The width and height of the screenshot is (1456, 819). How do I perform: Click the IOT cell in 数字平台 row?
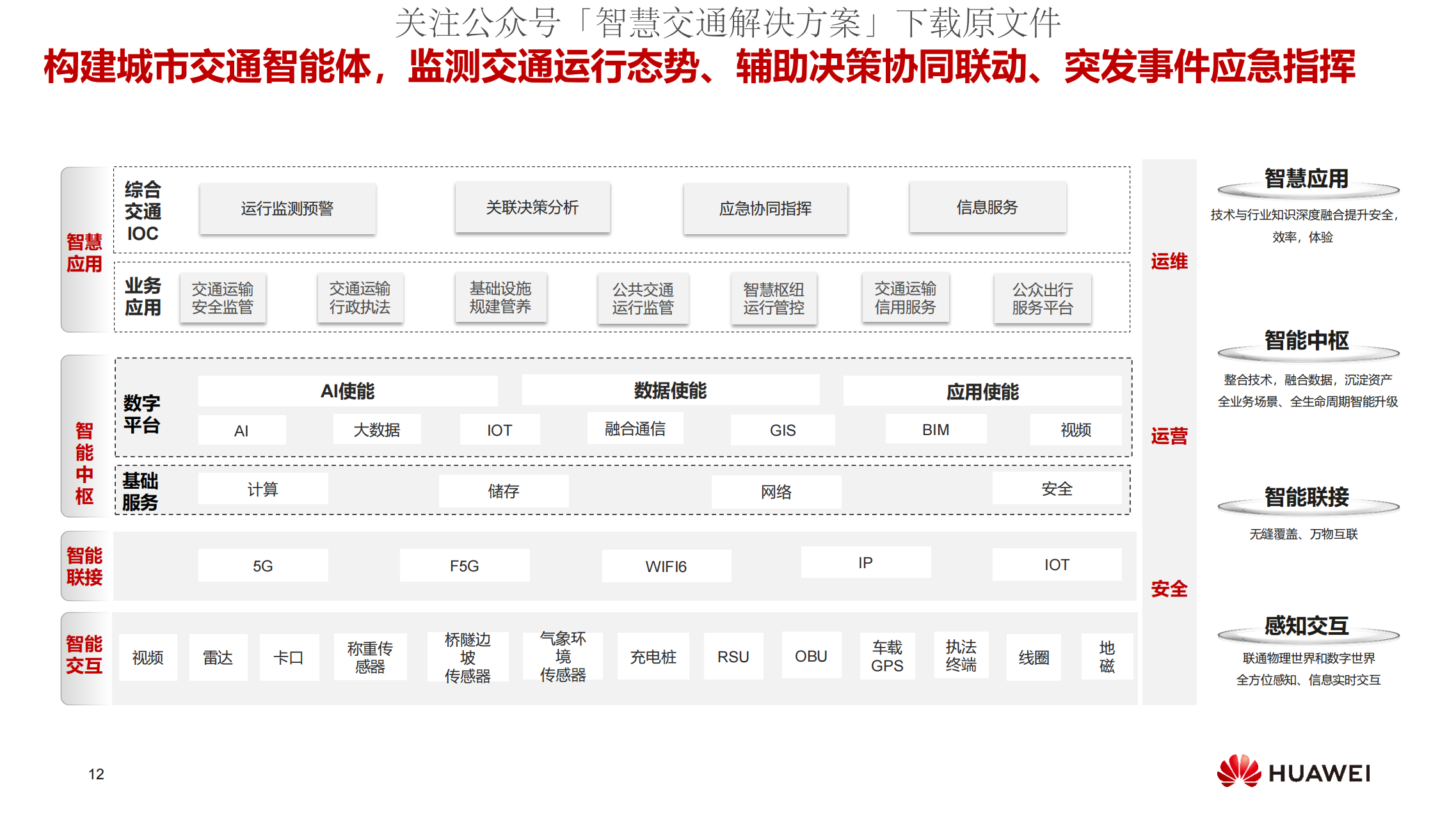500,429
